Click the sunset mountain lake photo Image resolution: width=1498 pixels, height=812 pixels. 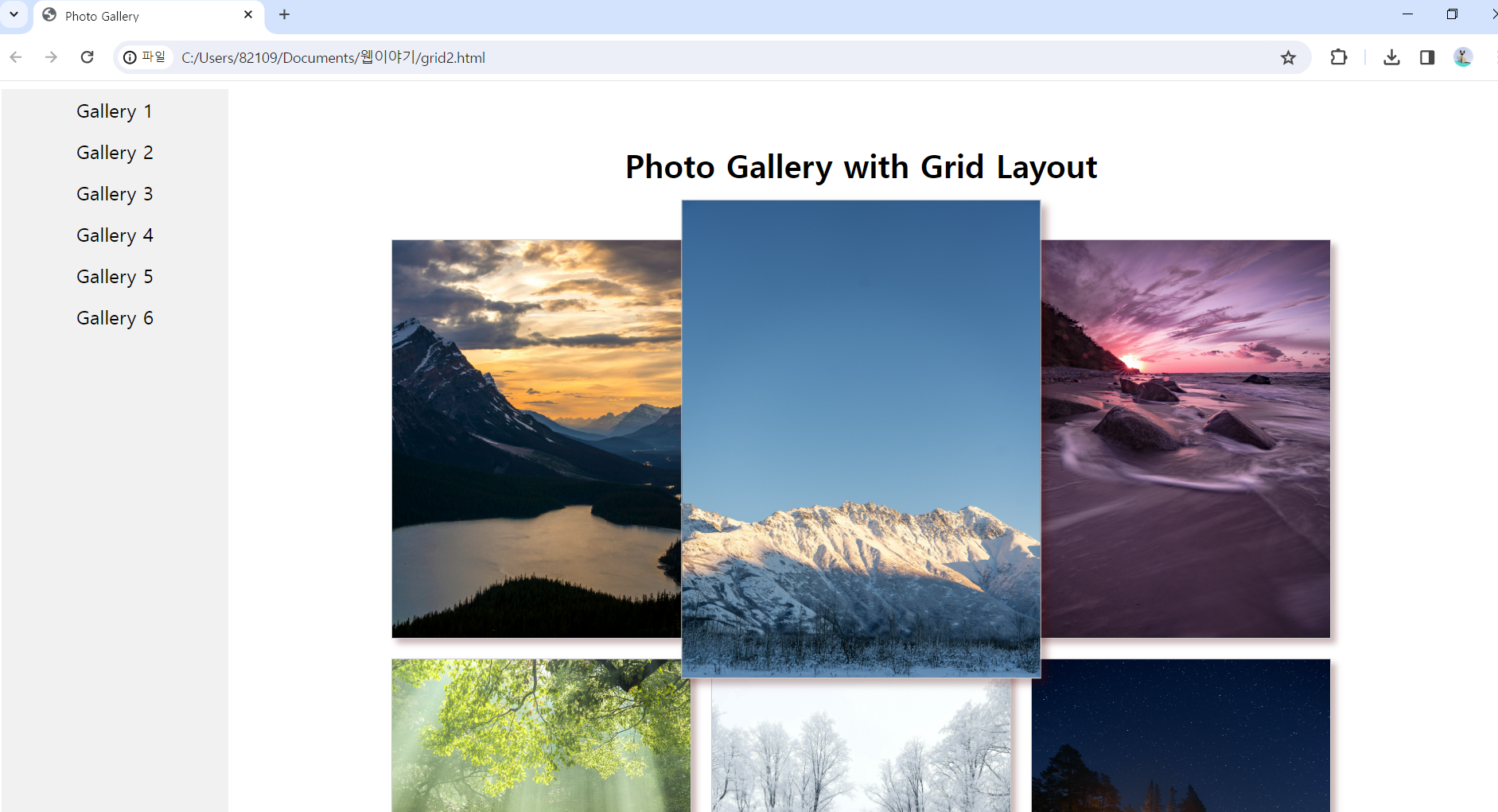tap(536, 439)
